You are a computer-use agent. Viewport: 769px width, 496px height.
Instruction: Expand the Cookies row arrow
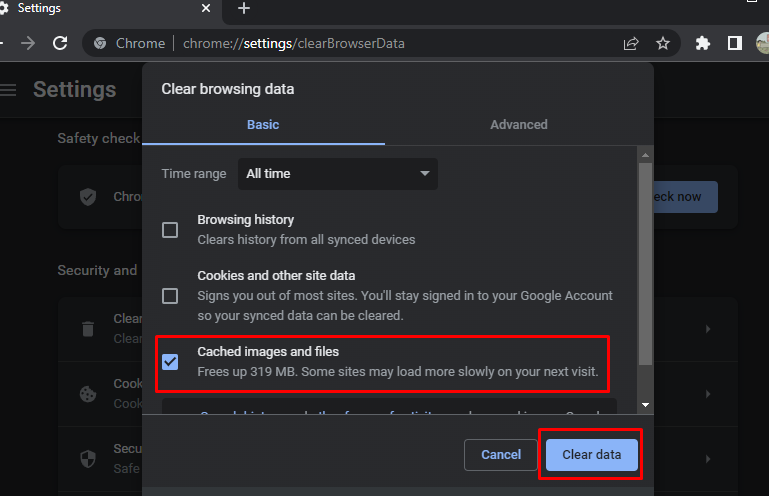(x=708, y=393)
